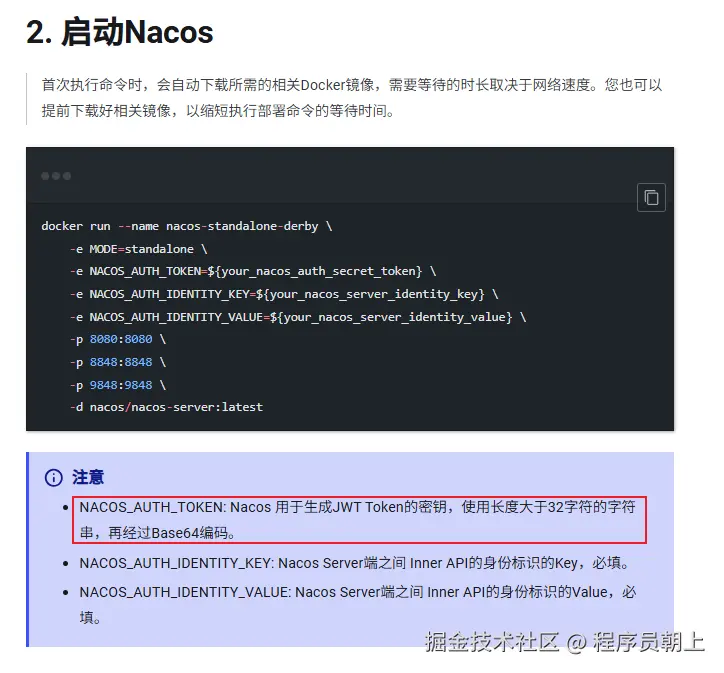Screen dimensions: 724x673
Task: Click the port mapping '8848:8848'
Action: pos(121,362)
